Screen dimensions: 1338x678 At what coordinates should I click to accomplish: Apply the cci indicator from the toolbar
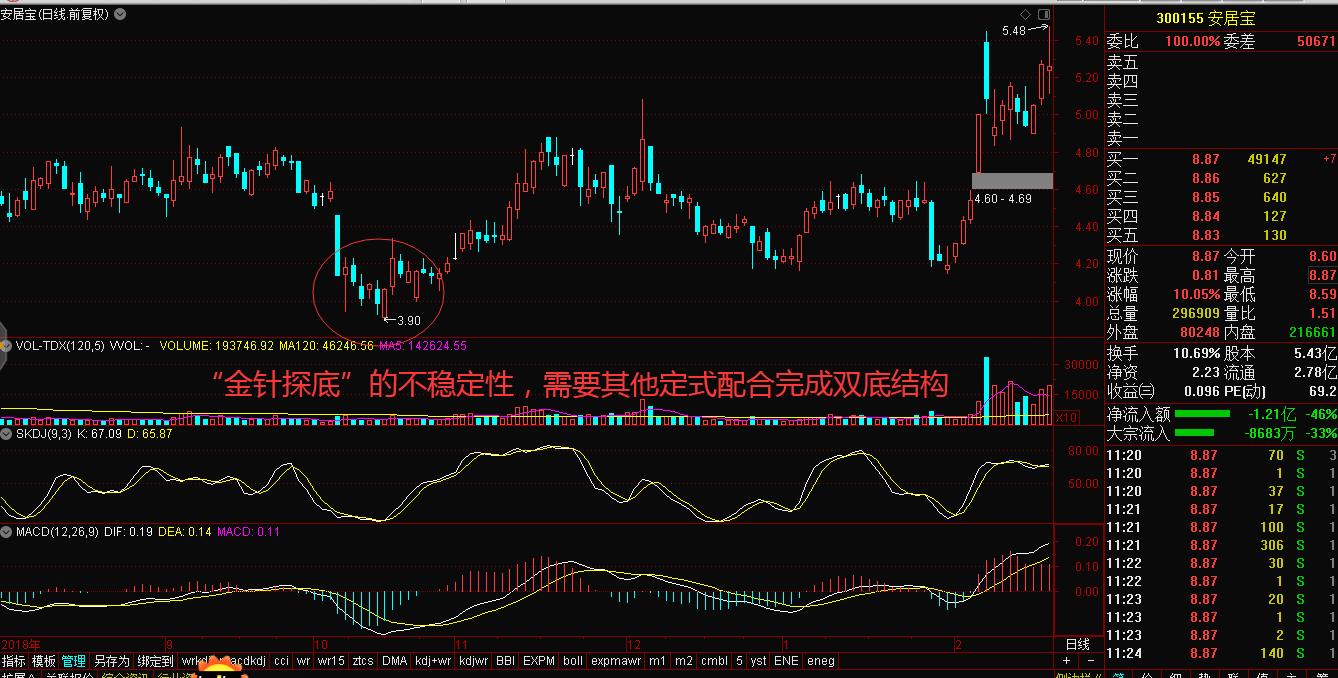coord(281,661)
